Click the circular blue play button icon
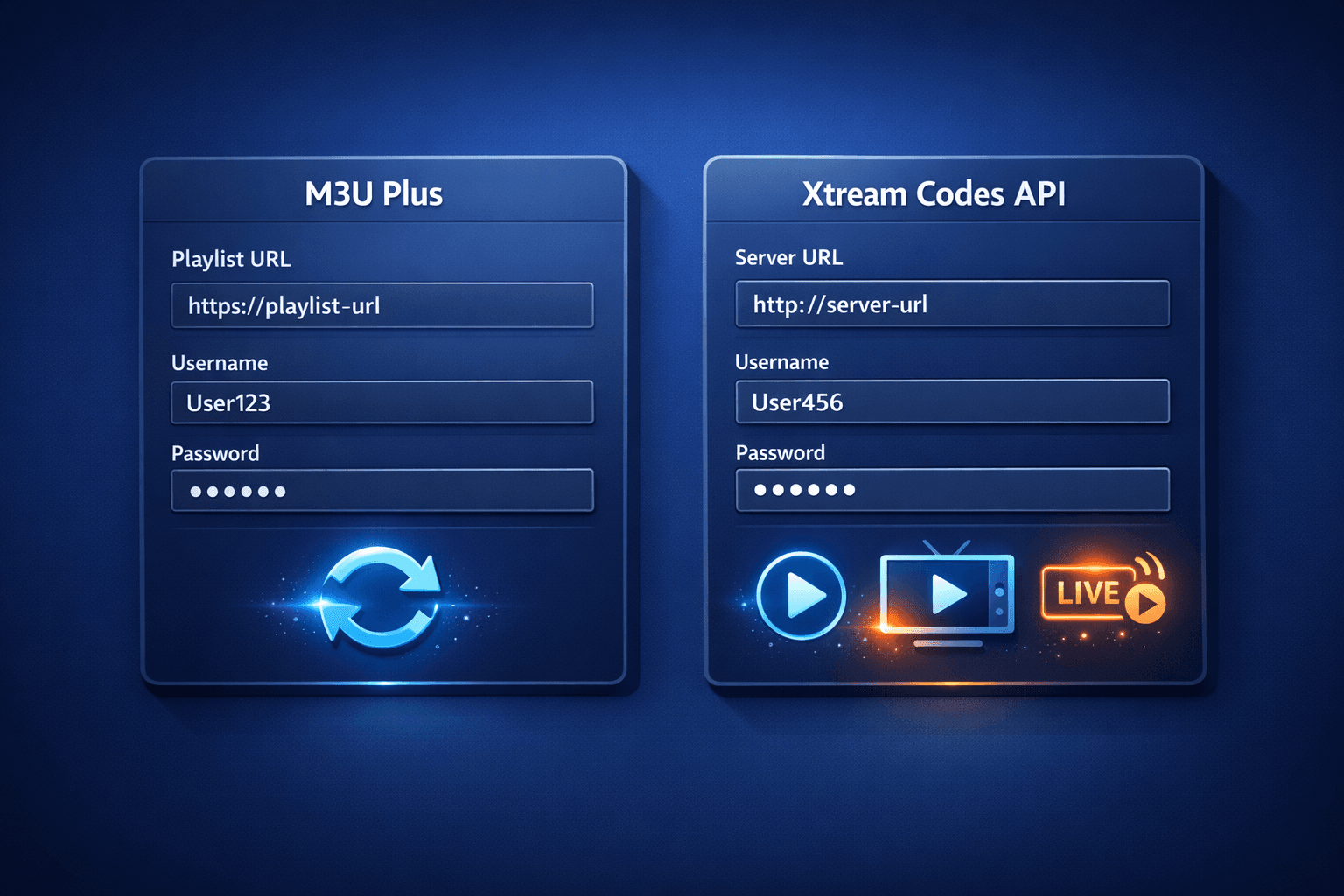Screen dimensions: 1344x896 click(x=801, y=596)
